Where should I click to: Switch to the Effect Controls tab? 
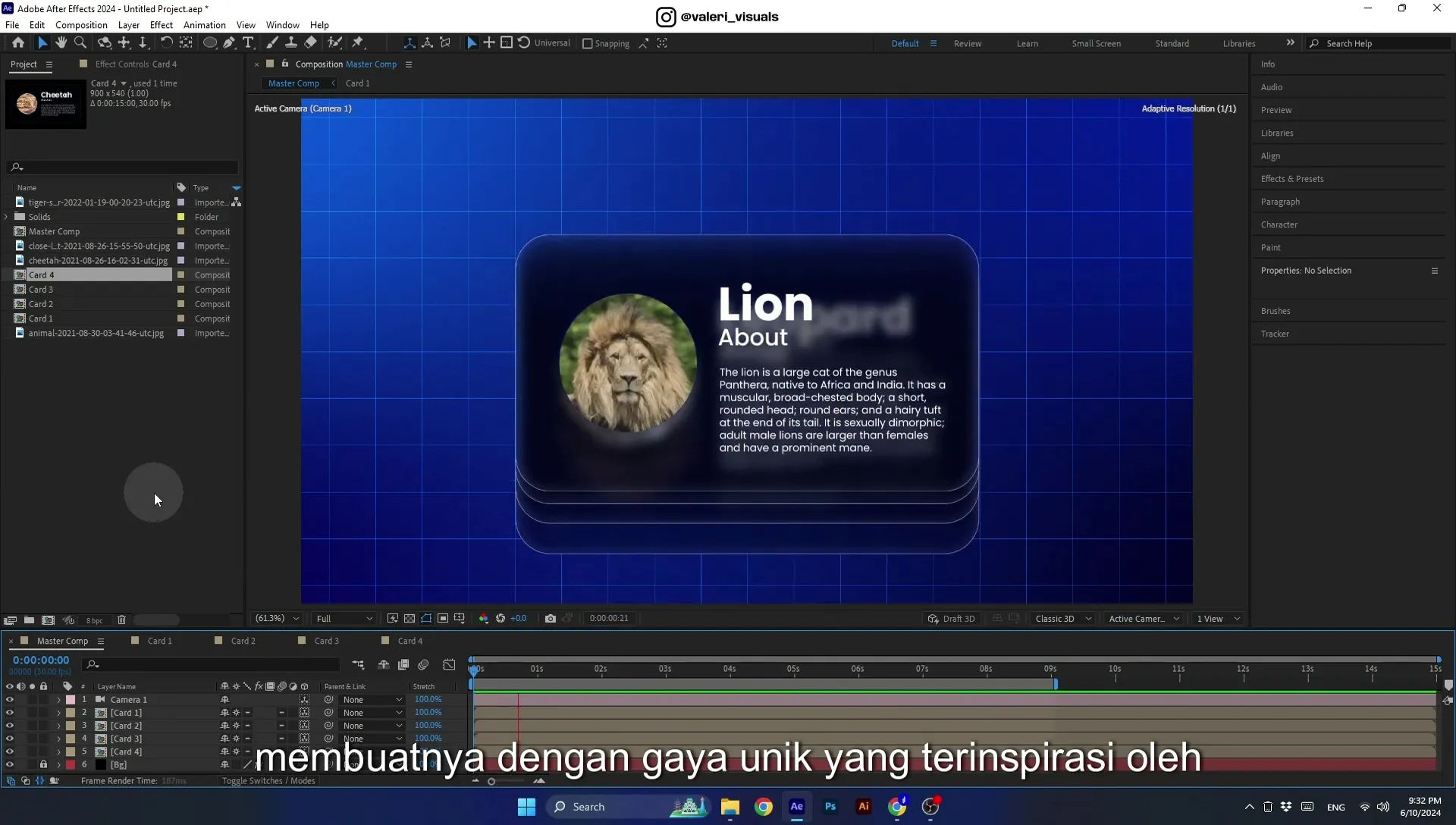click(135, 64)
